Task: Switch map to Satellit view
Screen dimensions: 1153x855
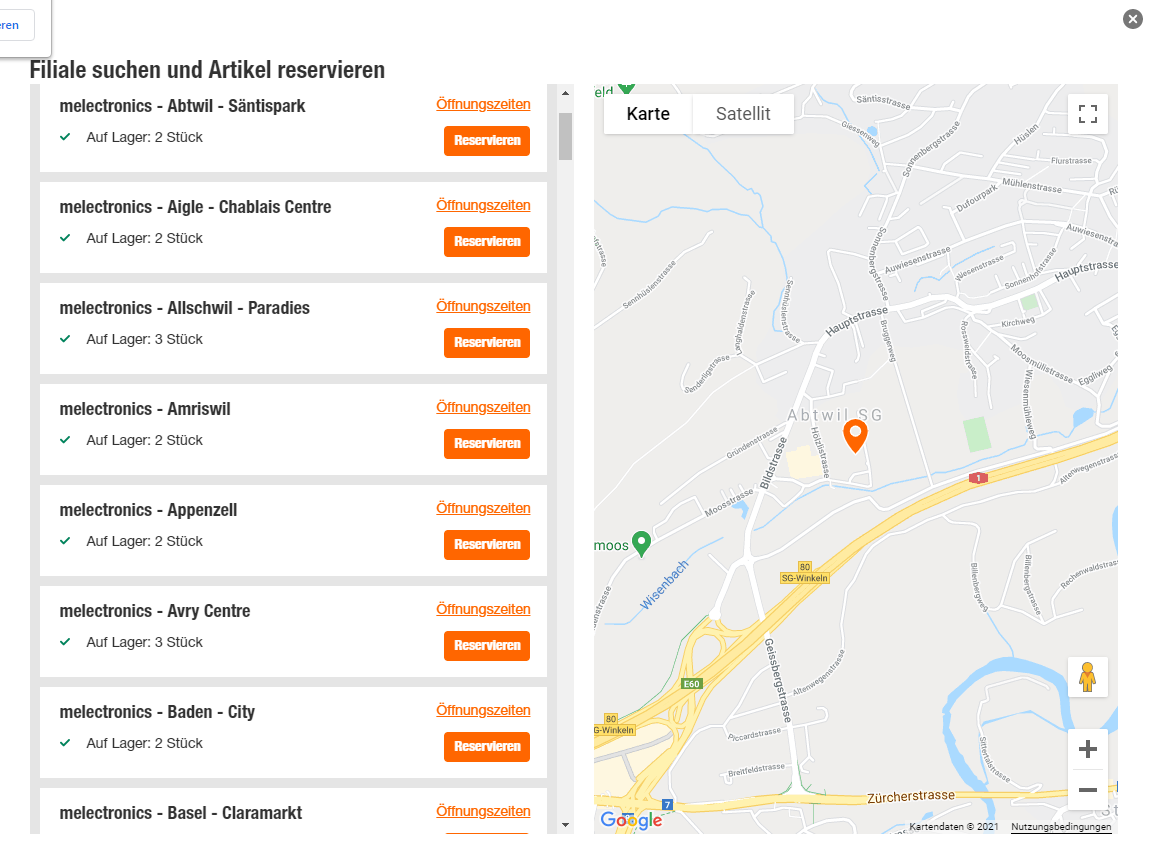Action: click(x=743, y=114)
